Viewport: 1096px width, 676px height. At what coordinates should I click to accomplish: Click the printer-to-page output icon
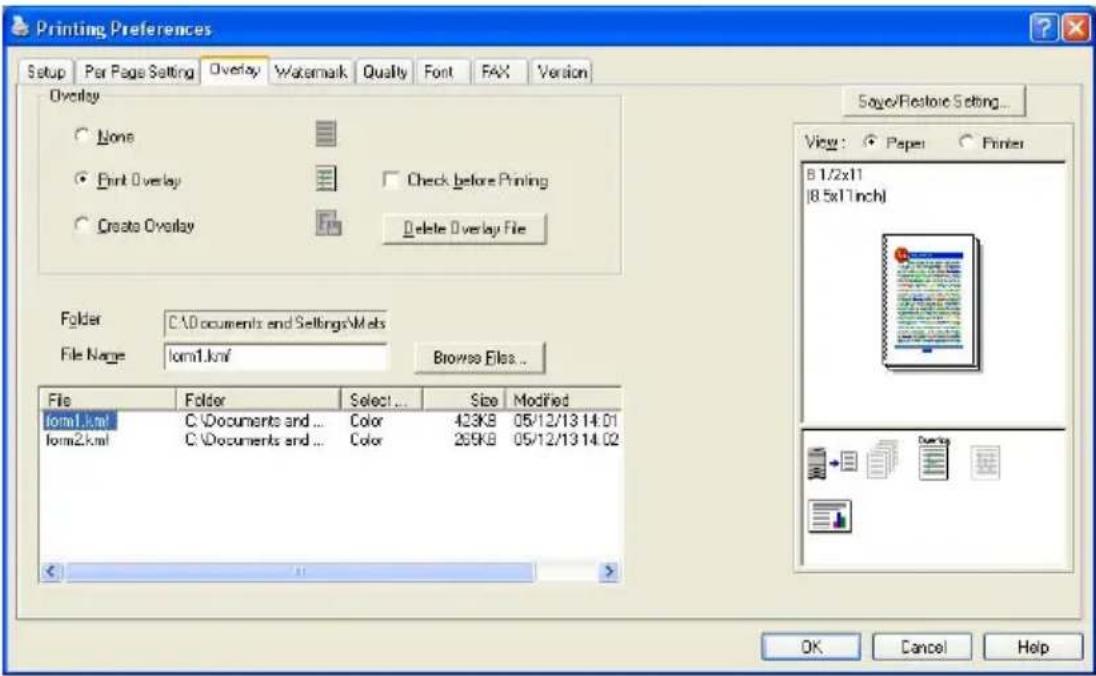pos(832,463)
